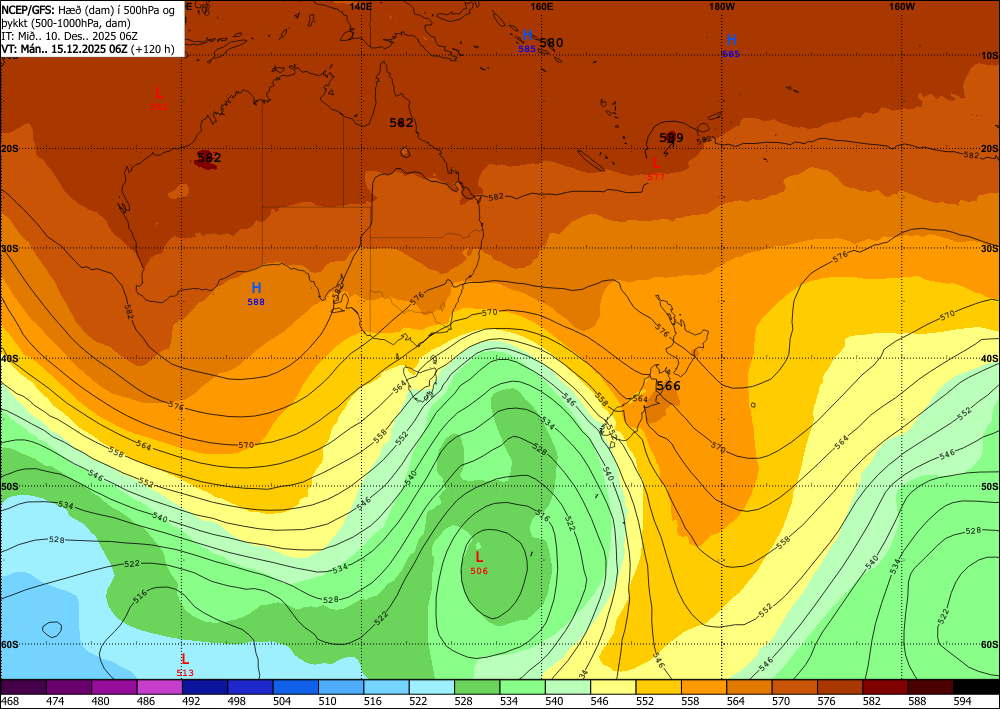Click the black 566 label near New Zealand

[x=668, y=386]
